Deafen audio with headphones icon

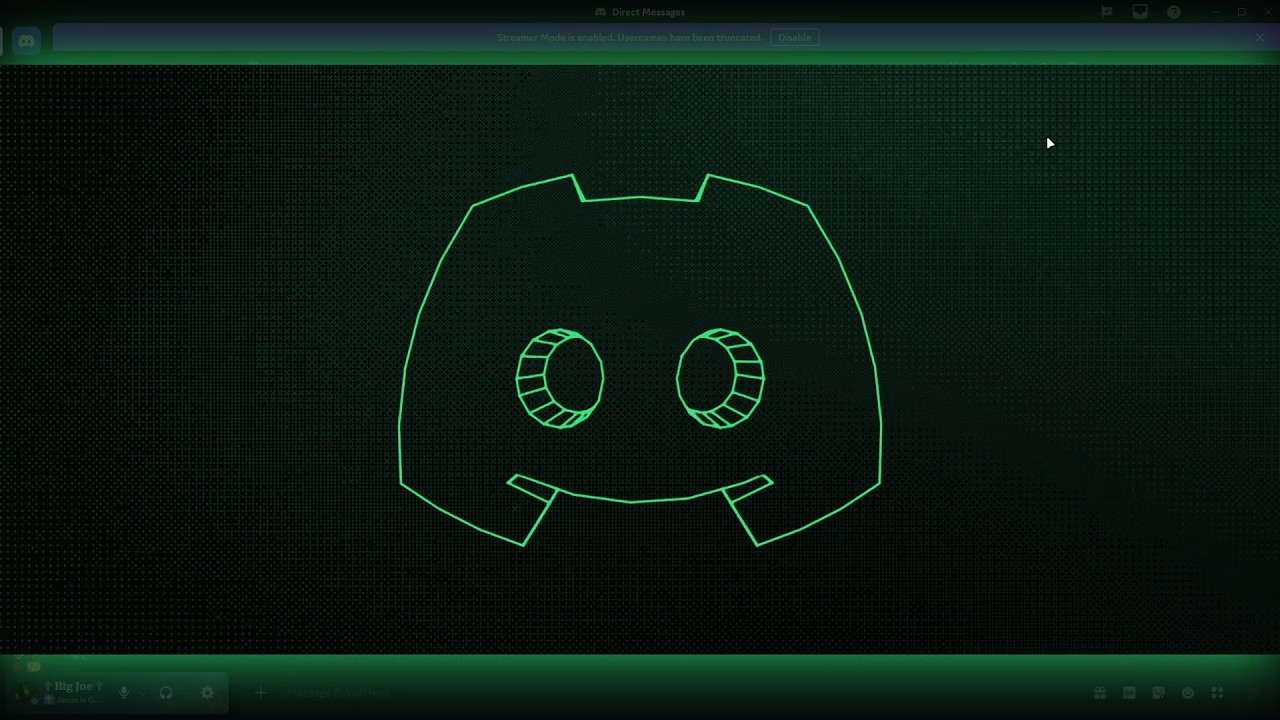(x=166, y=692)
